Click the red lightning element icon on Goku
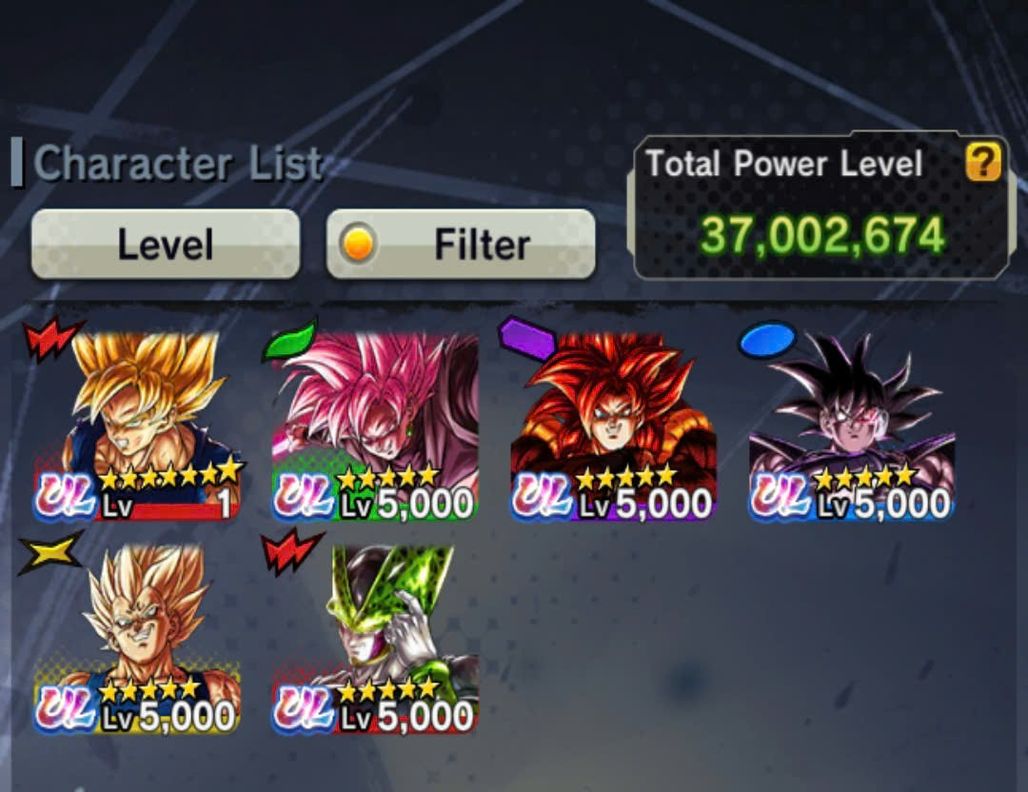This screenshot has height=792, width=1028. (51, 337)
